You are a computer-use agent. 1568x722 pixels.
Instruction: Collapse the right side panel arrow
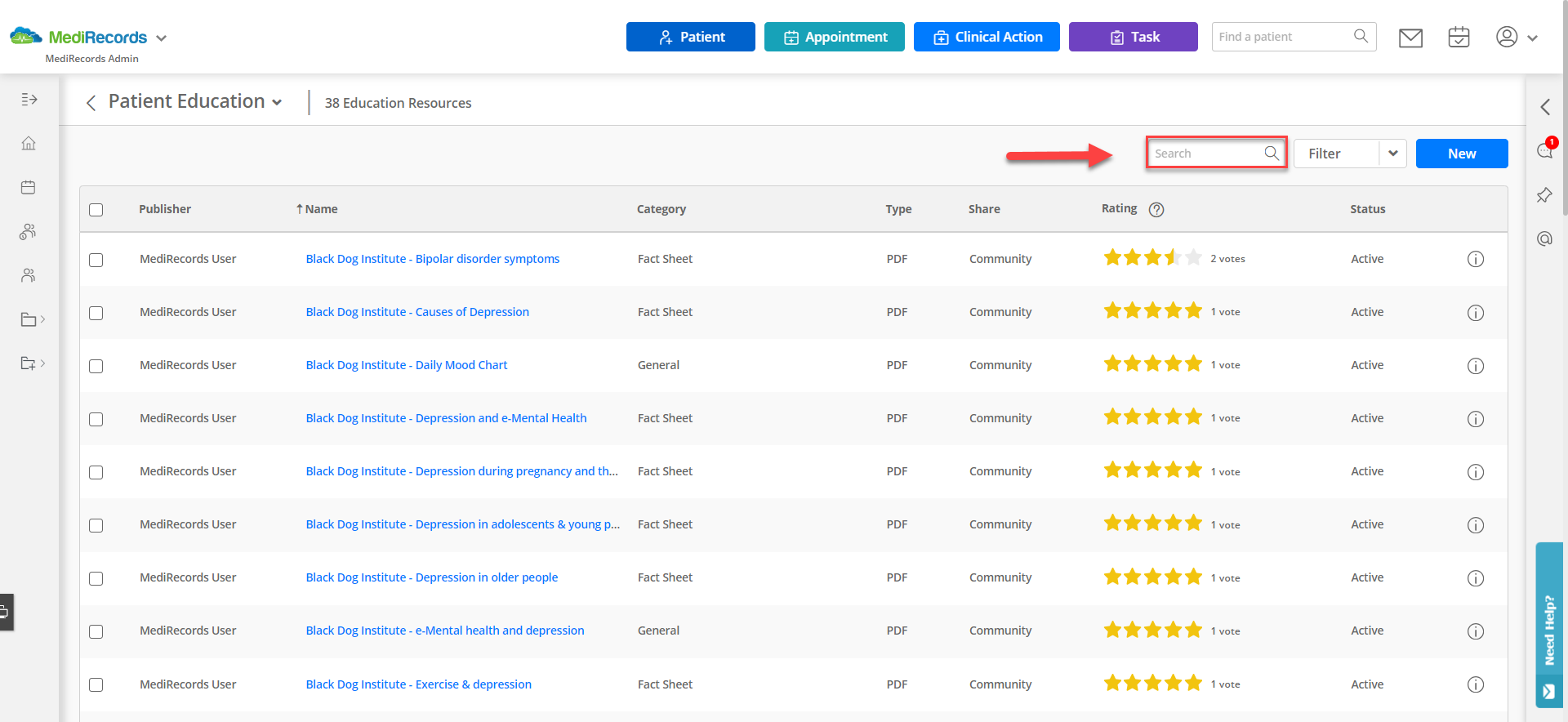pyautogui.click(x=1545, y=107)
